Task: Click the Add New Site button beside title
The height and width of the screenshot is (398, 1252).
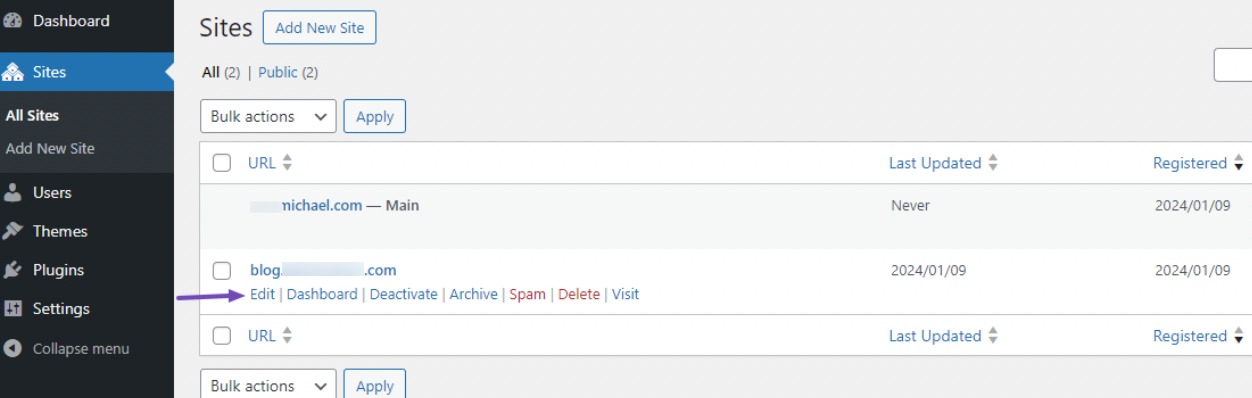Action: (x=320, y=28)
